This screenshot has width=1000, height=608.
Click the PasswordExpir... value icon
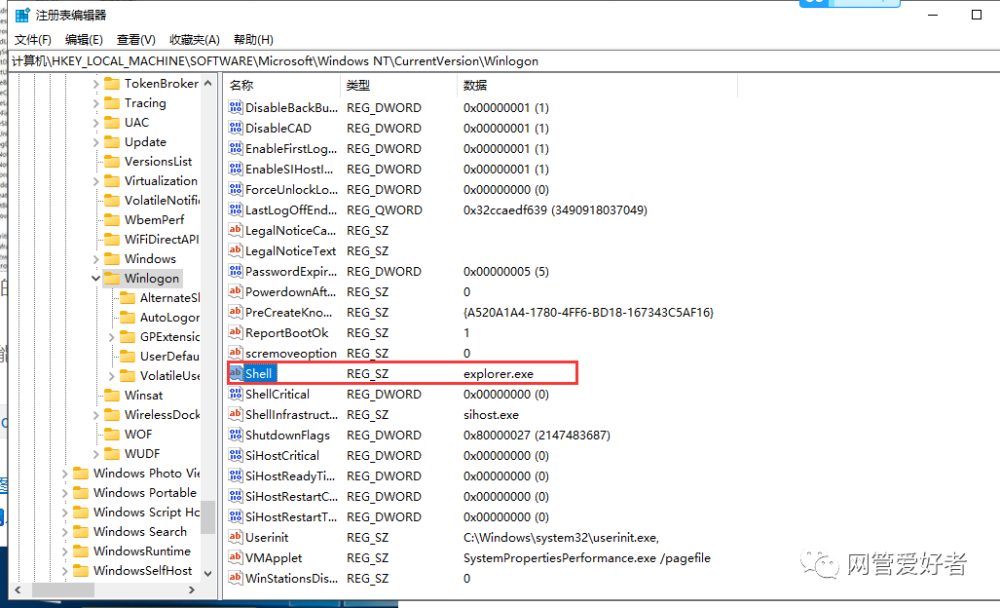coord(235,271)
